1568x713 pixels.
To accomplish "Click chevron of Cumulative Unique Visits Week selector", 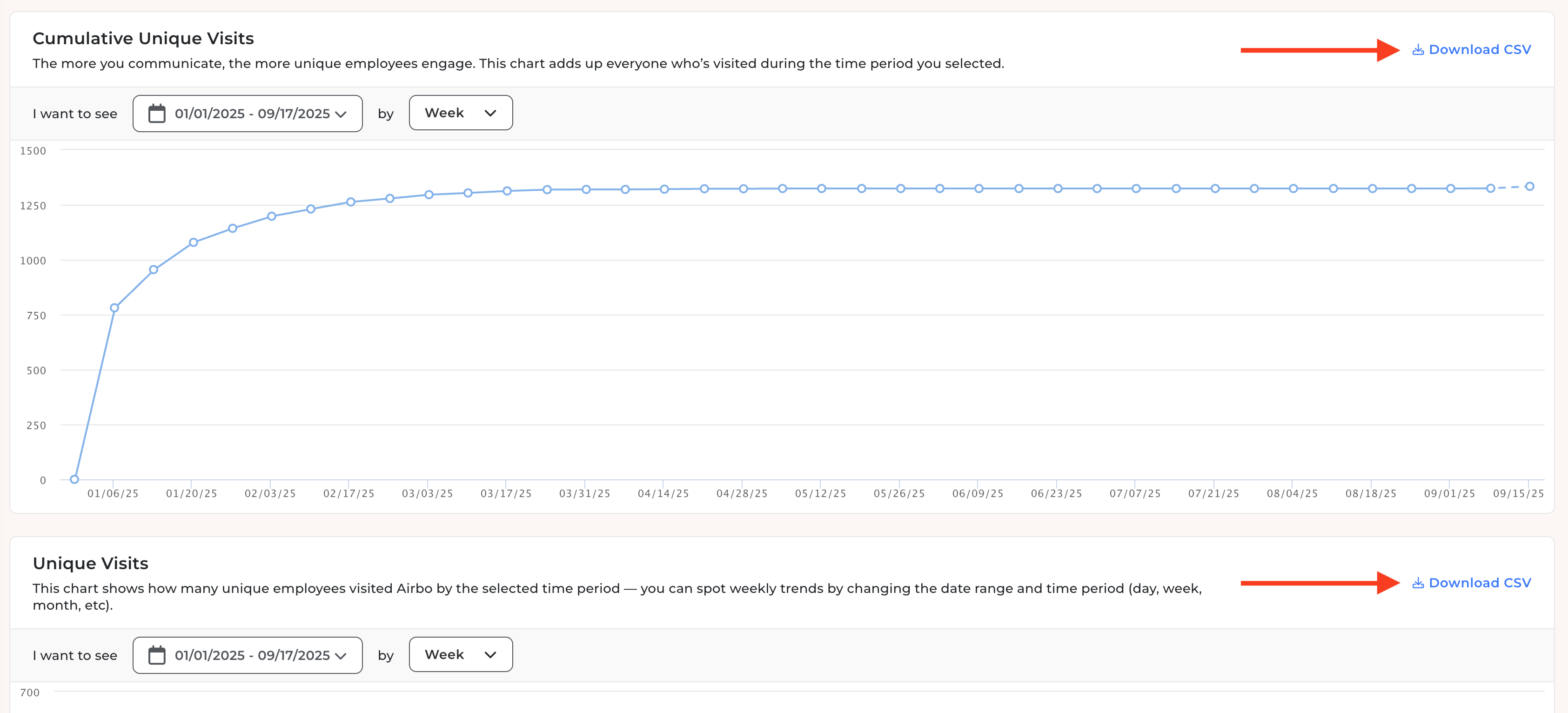I will (x=490, y=113).
